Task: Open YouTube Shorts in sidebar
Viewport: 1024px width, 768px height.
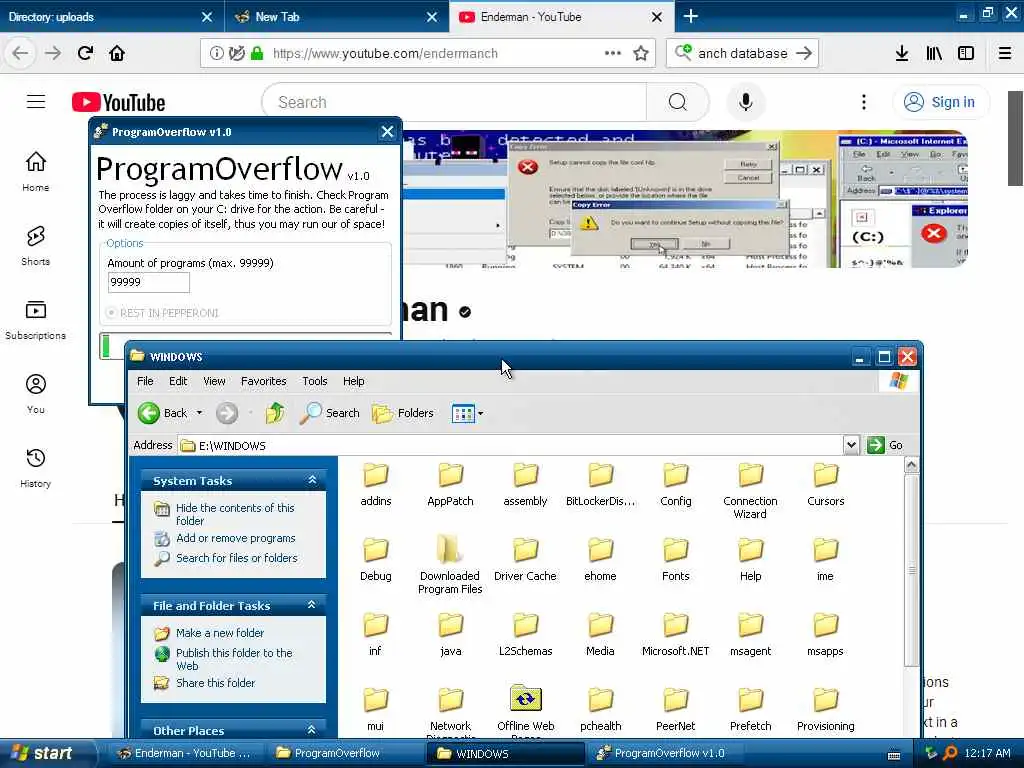Action: (x=35, y=246)
